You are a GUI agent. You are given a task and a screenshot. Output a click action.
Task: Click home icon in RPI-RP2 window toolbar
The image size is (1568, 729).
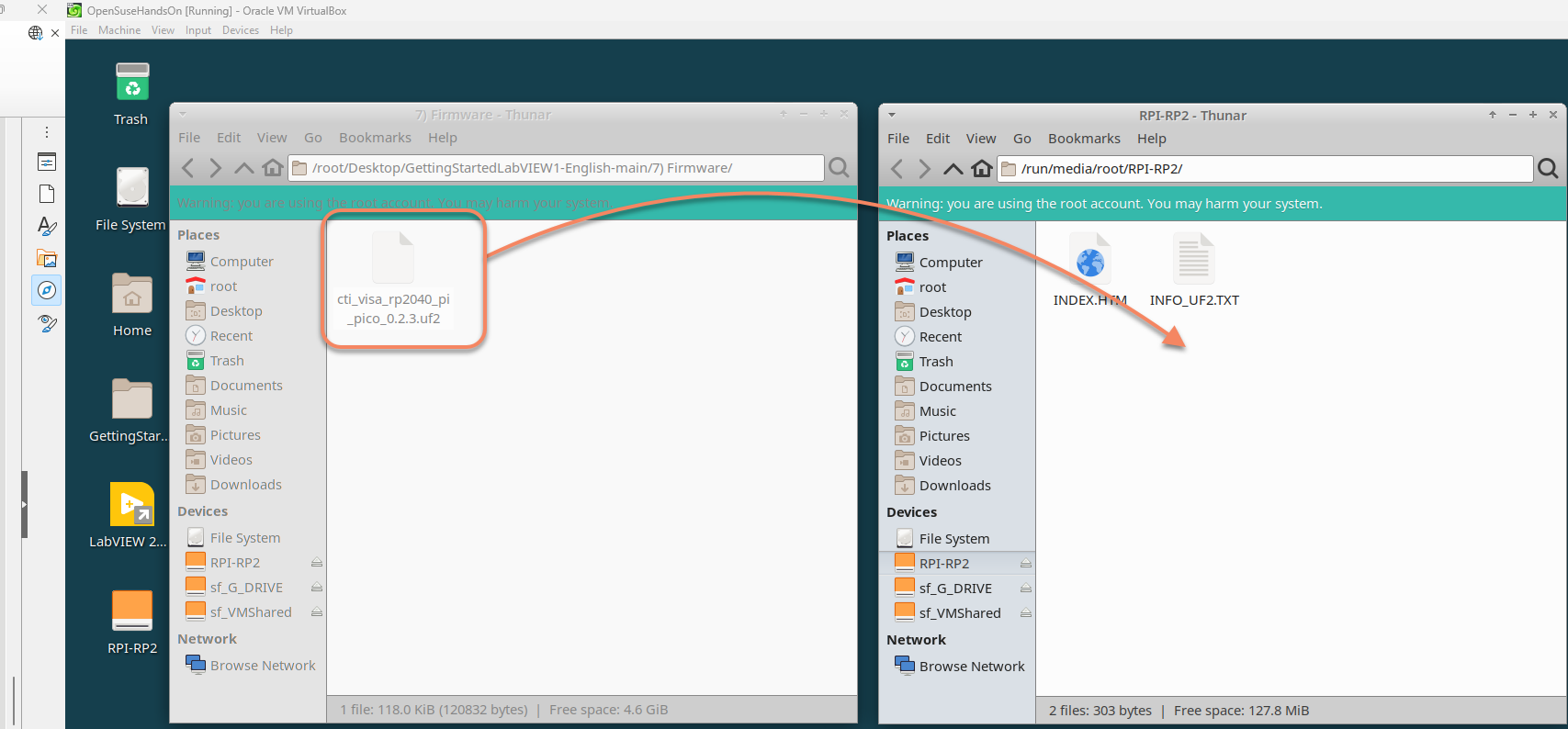[982, 169]
